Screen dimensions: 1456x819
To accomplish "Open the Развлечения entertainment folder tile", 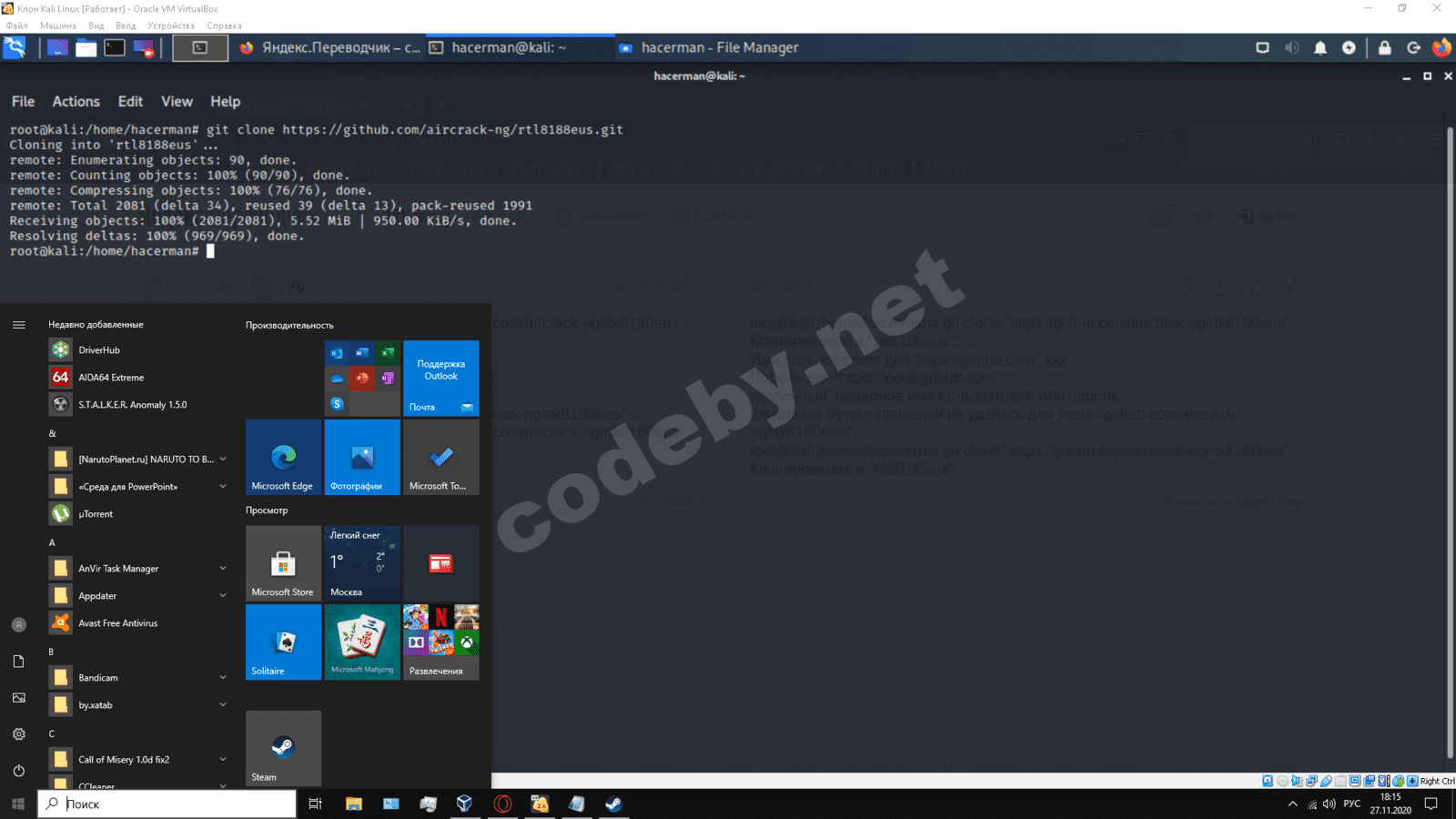I will click(441, 642).
